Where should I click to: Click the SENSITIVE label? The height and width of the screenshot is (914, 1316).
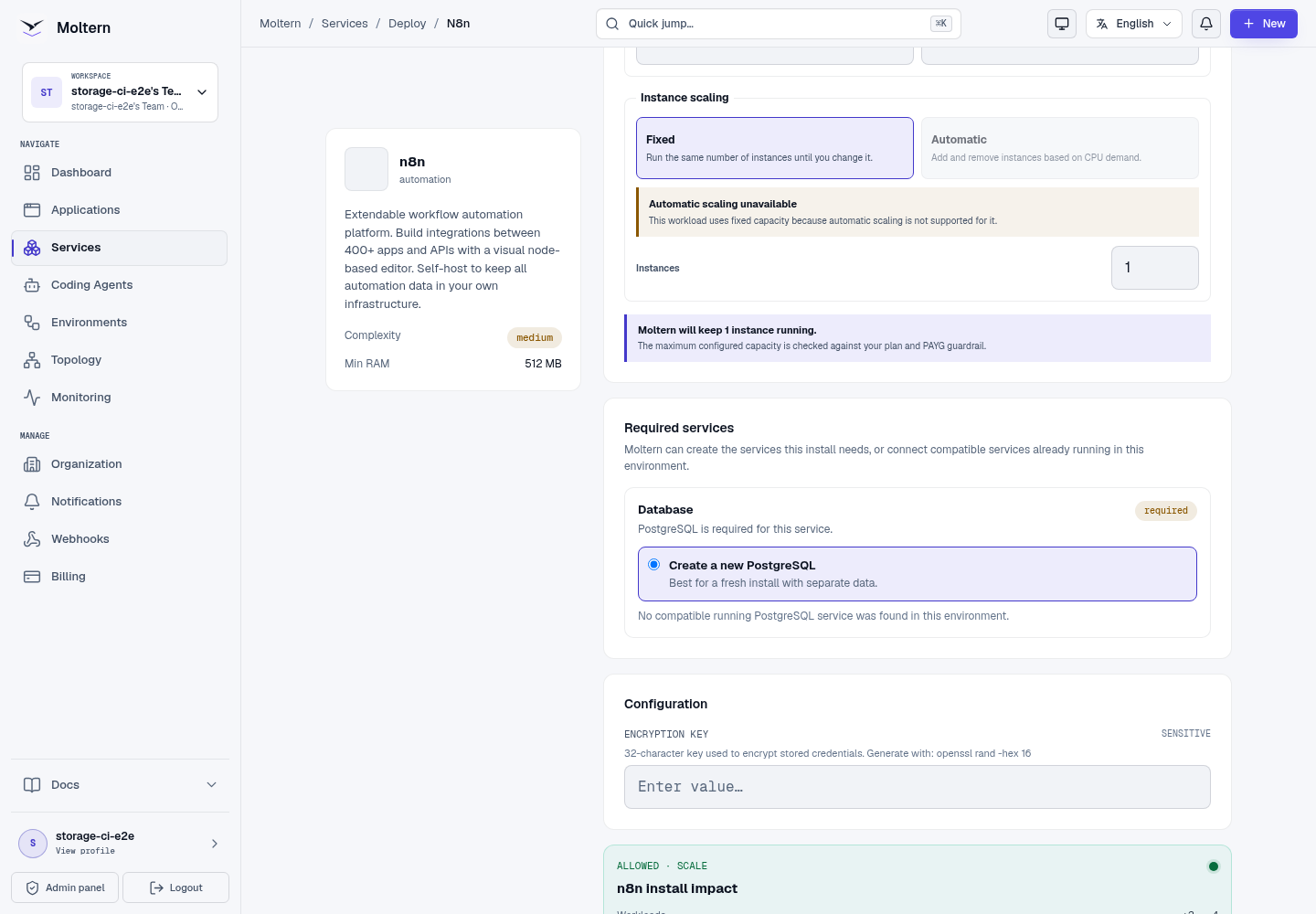tap(1186, 734)
